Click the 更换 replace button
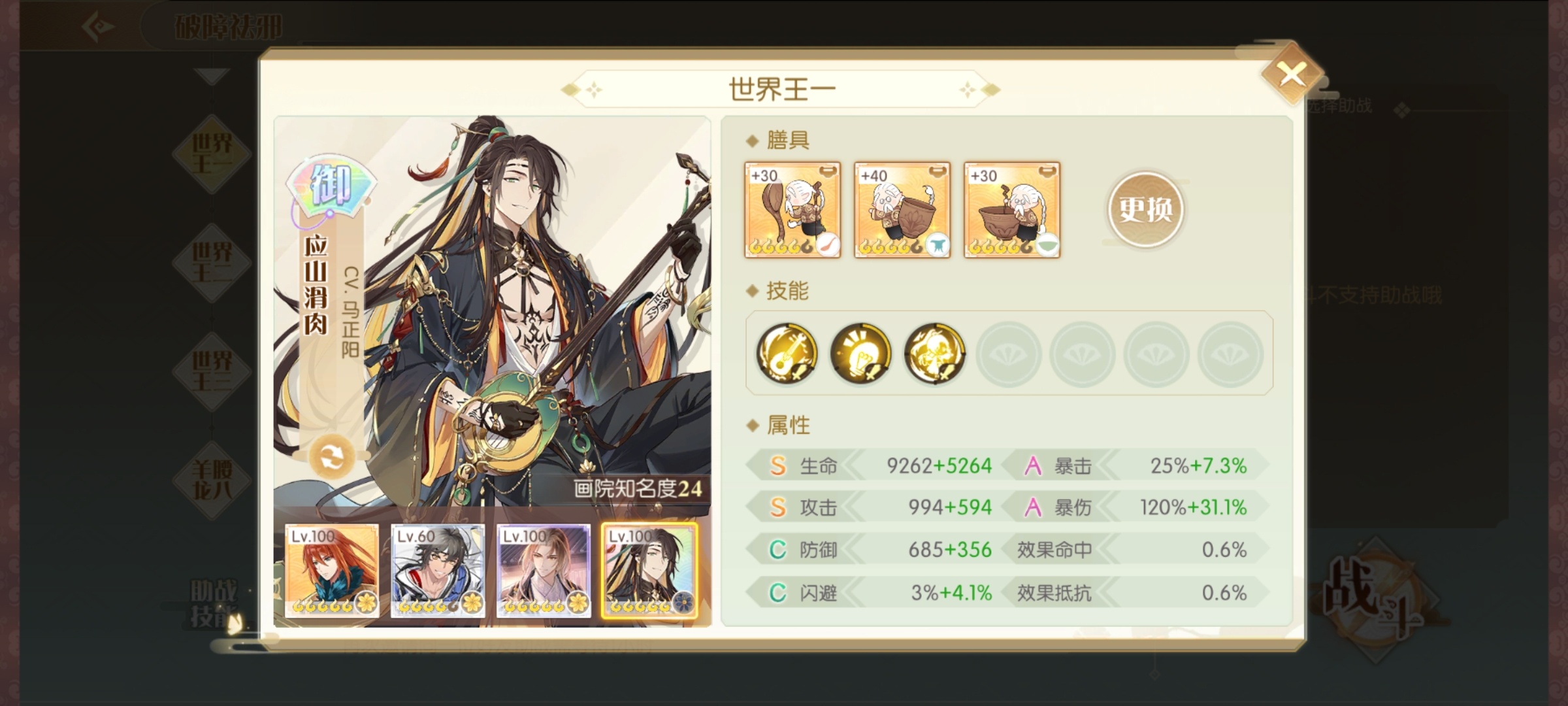Image resolution: width=1568 pixels, height=706 pixels. coord(1145,209)
